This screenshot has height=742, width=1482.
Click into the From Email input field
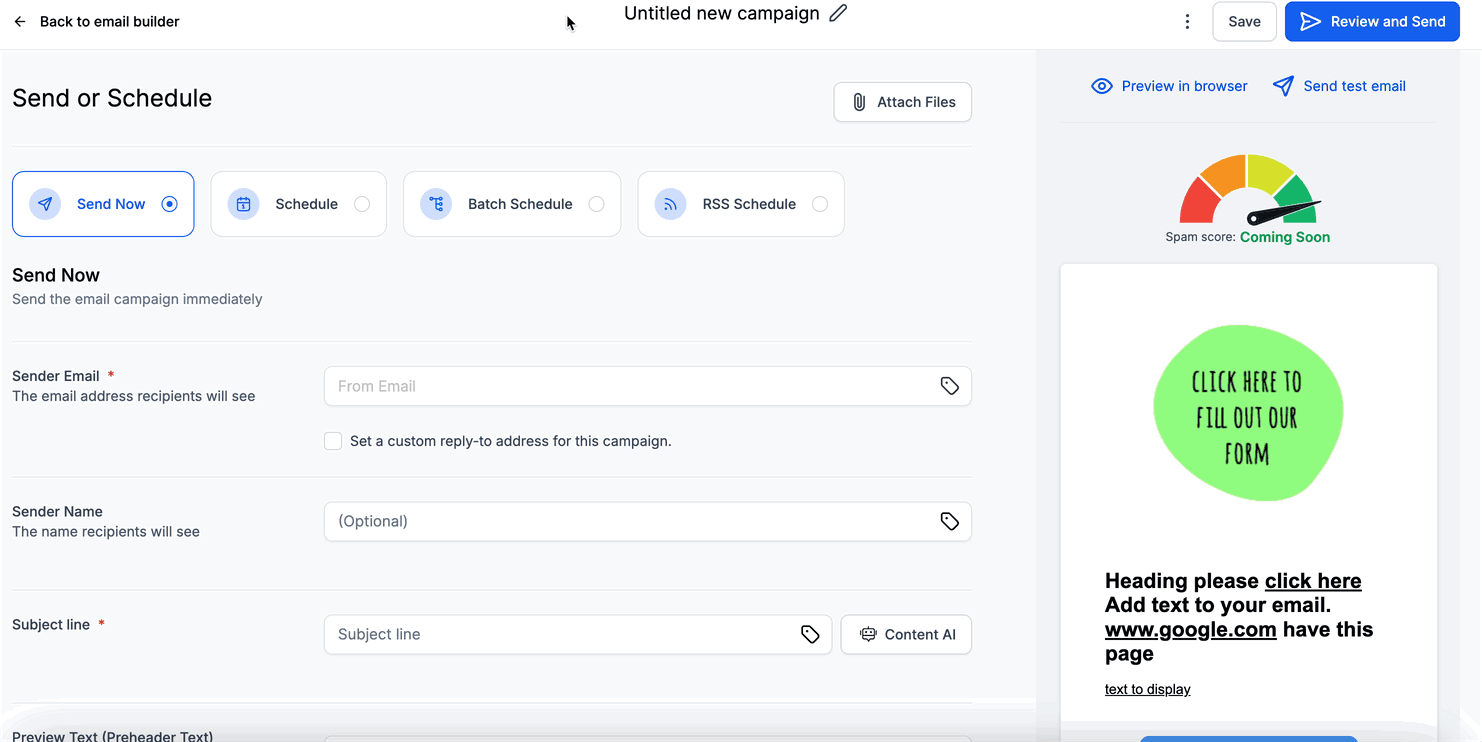(630, 386)
